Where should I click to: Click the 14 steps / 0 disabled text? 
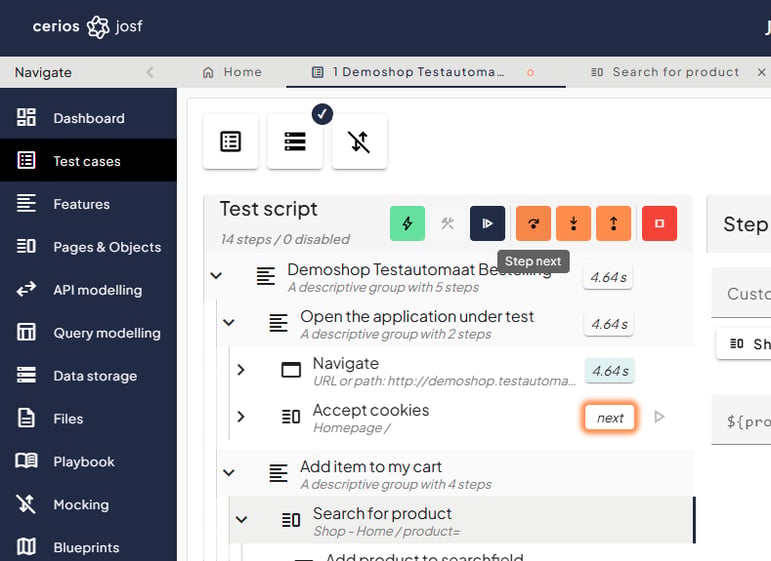[285, 239]
